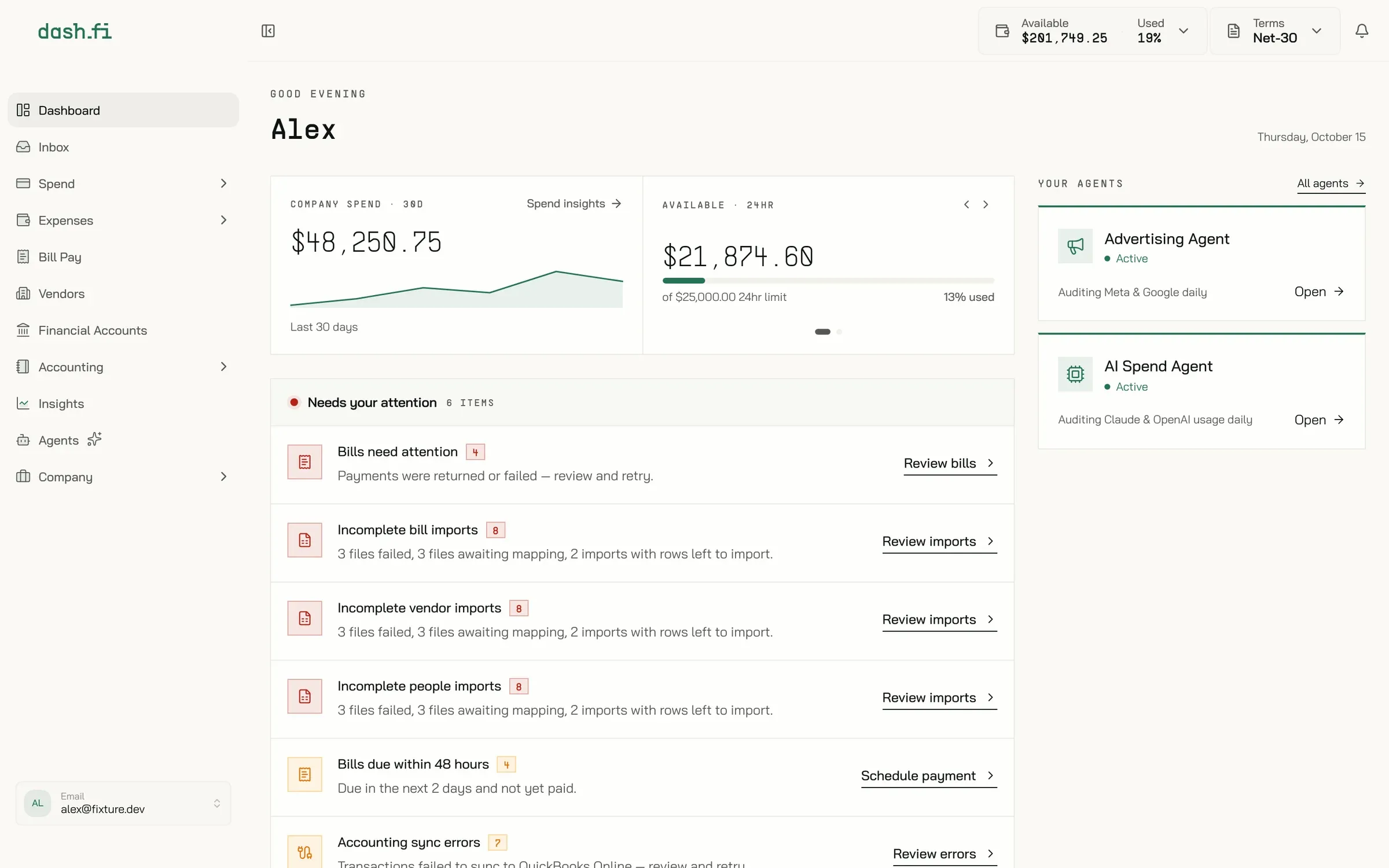Viewport: 1389px width, 868px height.
Task: Click Review bills link
Action: click(x=950, y=464)
